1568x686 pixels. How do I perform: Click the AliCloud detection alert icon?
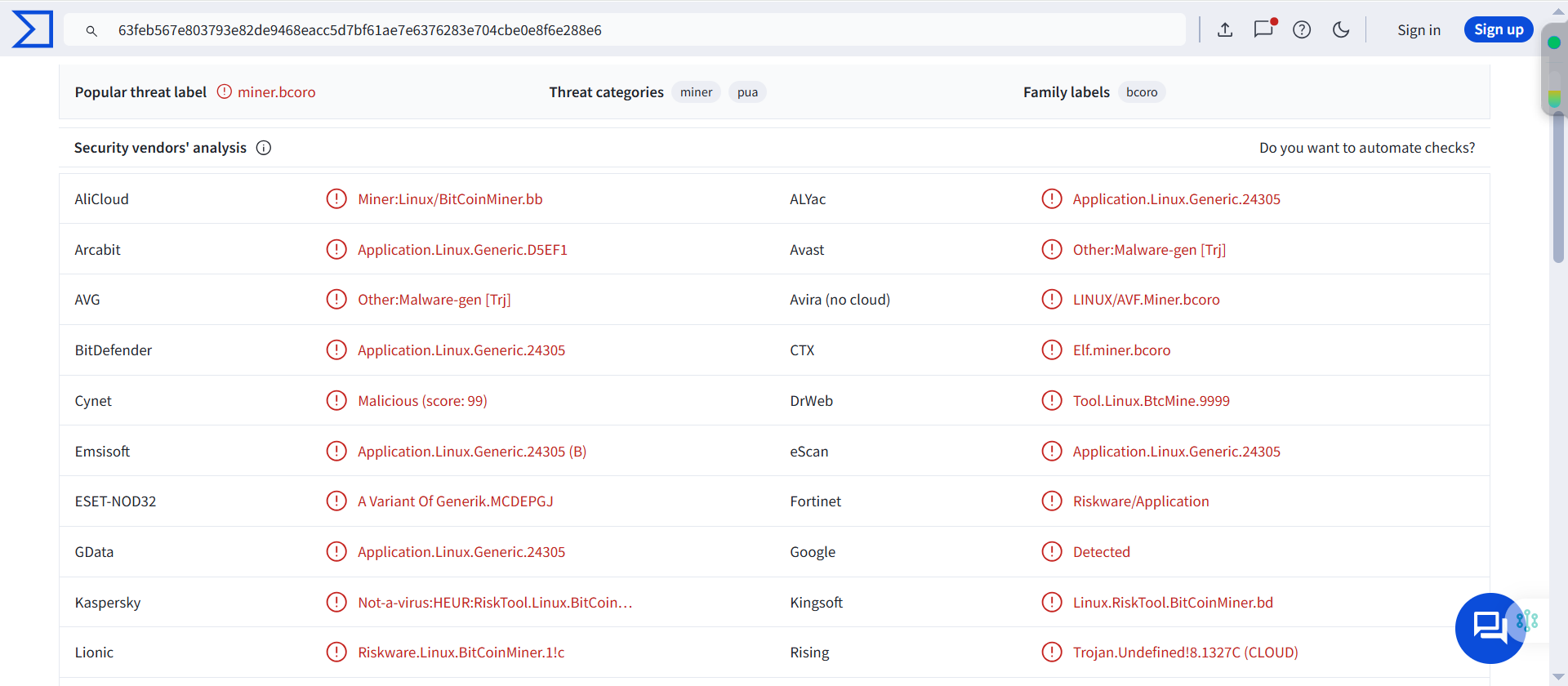click(336, 198)
